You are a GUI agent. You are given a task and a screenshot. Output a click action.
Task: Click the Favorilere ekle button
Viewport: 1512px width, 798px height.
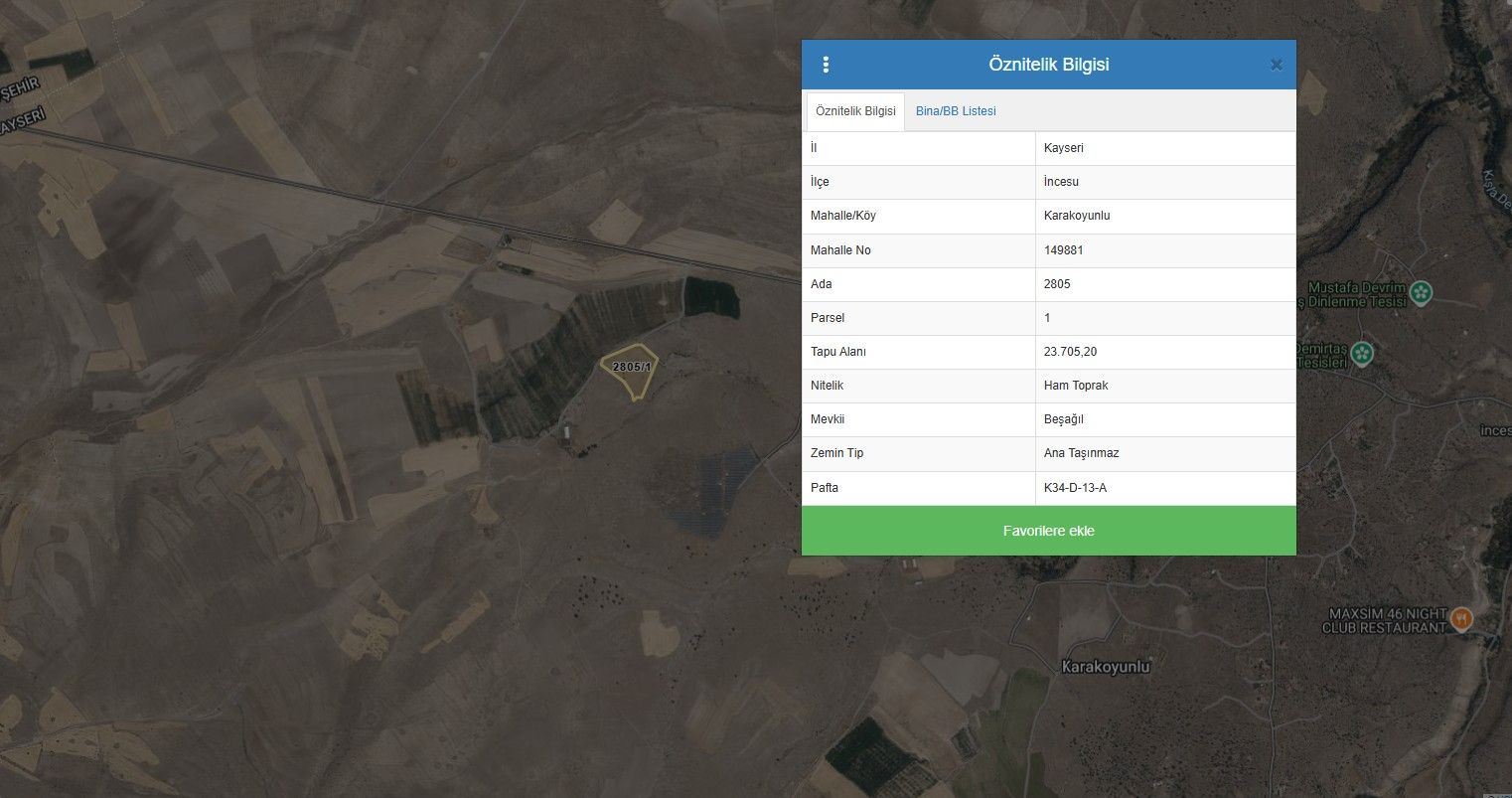(1048, 531)
